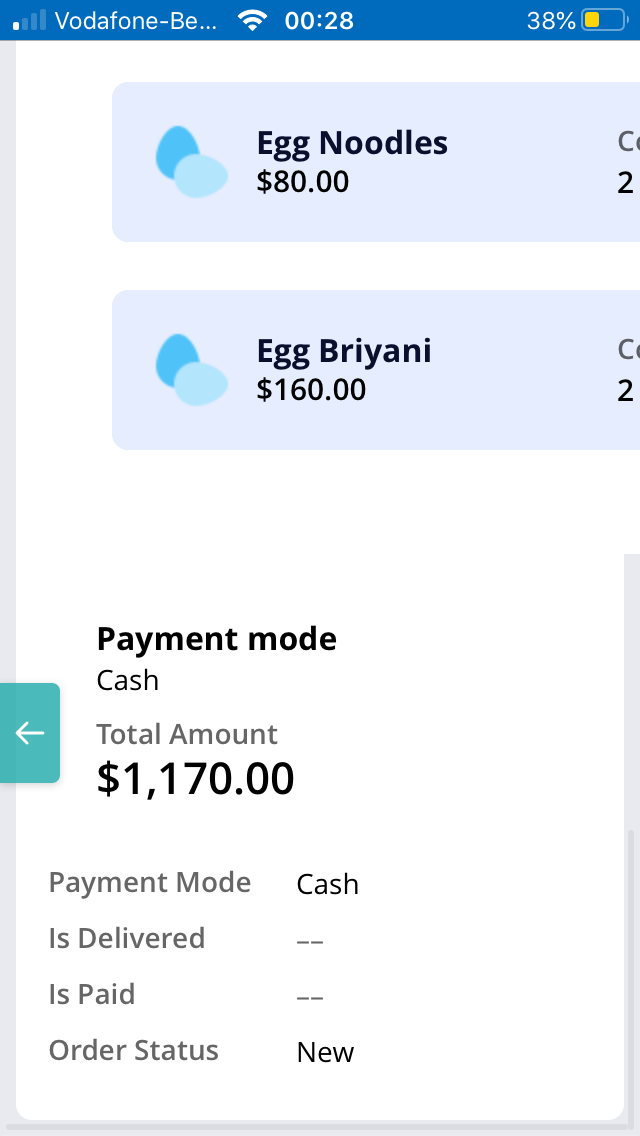Tap the Egg Noodles egg icon
Viewport: 640px width, 1136px height.
pyautogui.click(x=191, y=162)
